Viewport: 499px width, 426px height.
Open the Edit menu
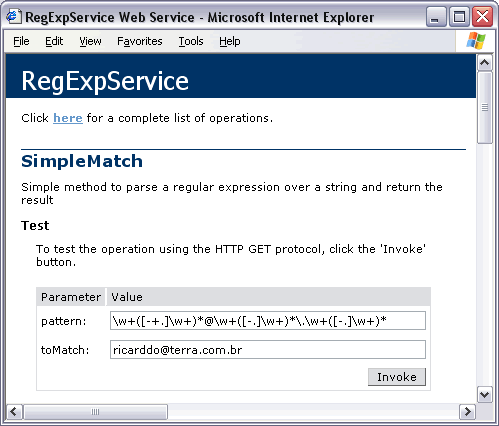click(54, 41)
